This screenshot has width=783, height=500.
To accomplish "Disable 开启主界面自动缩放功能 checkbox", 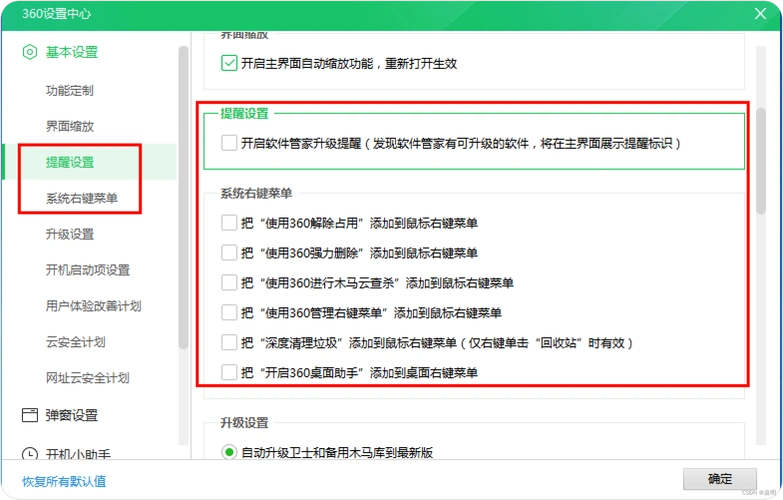I will [x=229, y=63].
